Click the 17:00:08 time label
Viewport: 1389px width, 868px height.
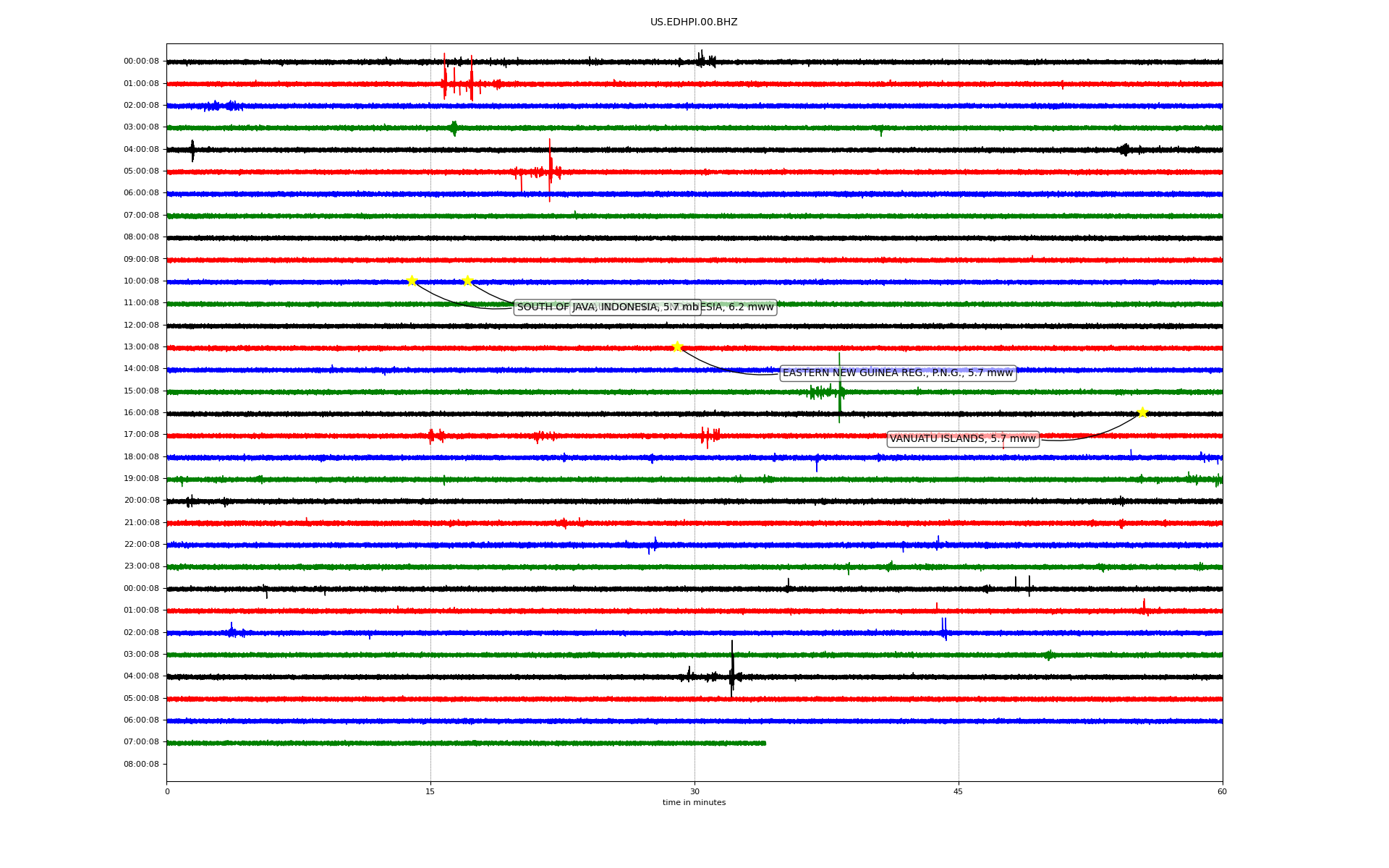click(141, 435)
